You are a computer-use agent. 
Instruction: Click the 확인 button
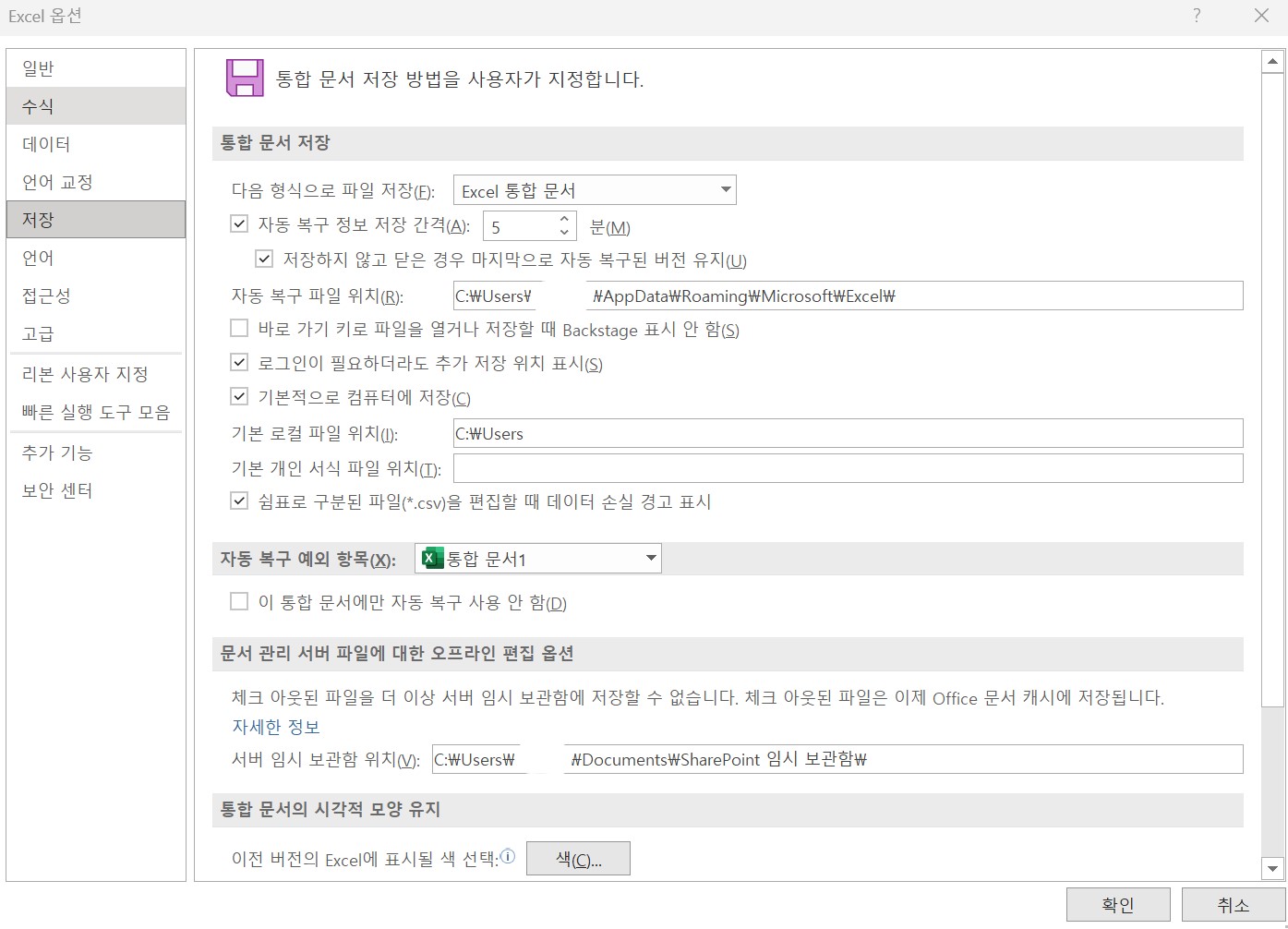(x=1118, y=905)
